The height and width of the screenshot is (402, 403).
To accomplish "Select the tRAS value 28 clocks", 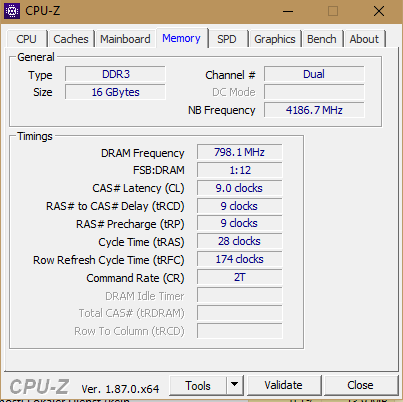I will click(x=239, y=241).
